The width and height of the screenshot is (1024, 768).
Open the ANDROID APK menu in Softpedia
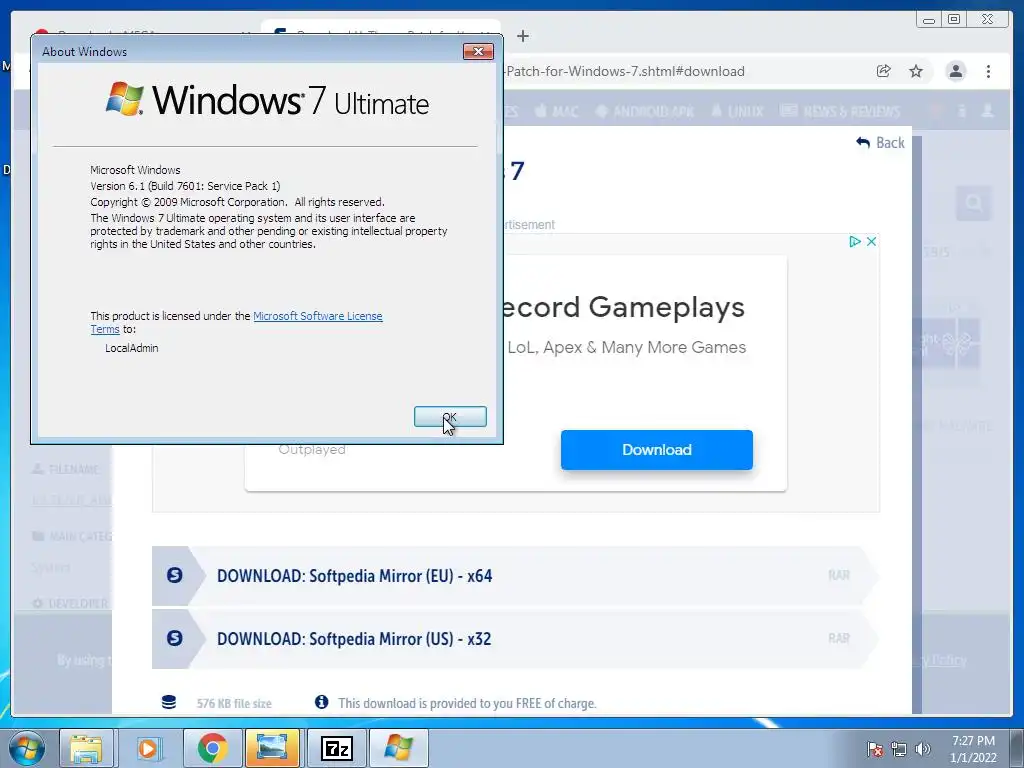(645, 111)
